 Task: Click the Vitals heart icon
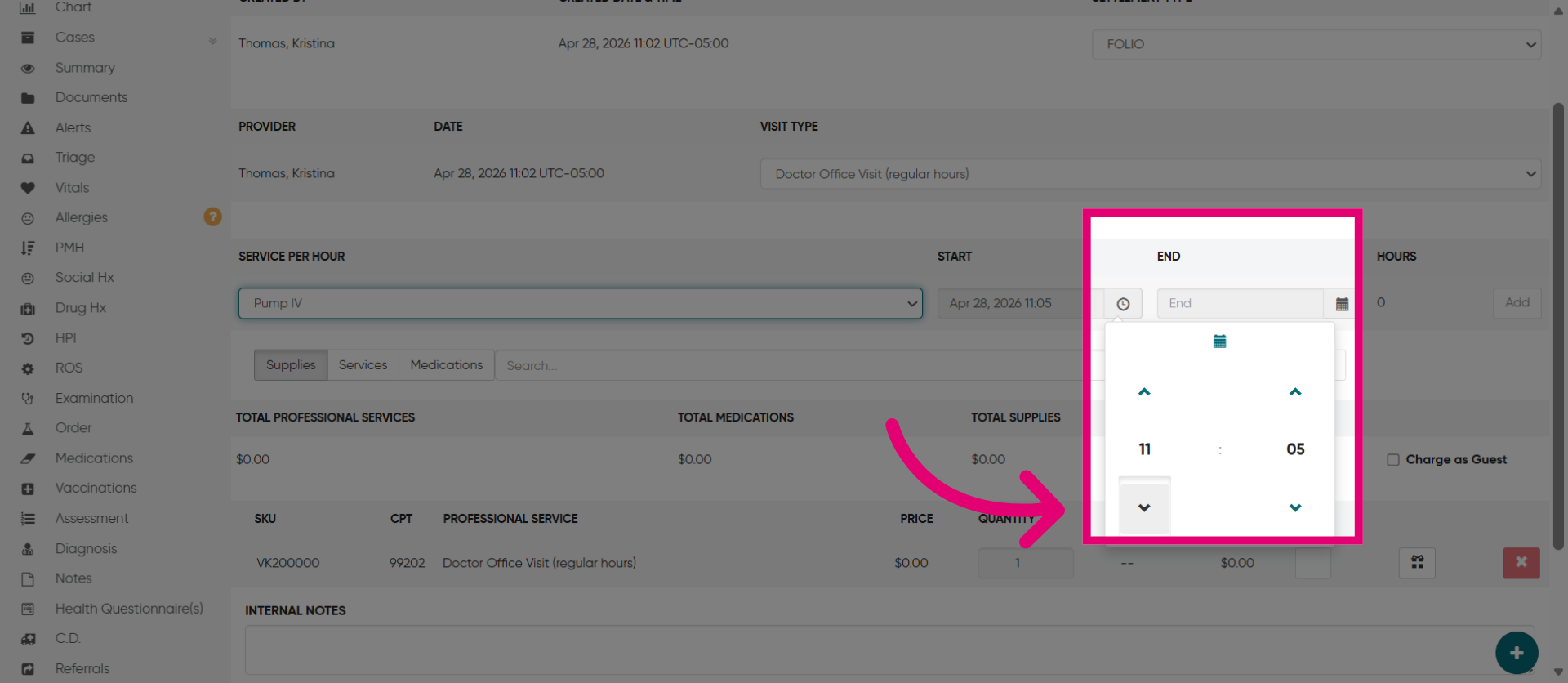pyautogui.click(x=28, y=188)
